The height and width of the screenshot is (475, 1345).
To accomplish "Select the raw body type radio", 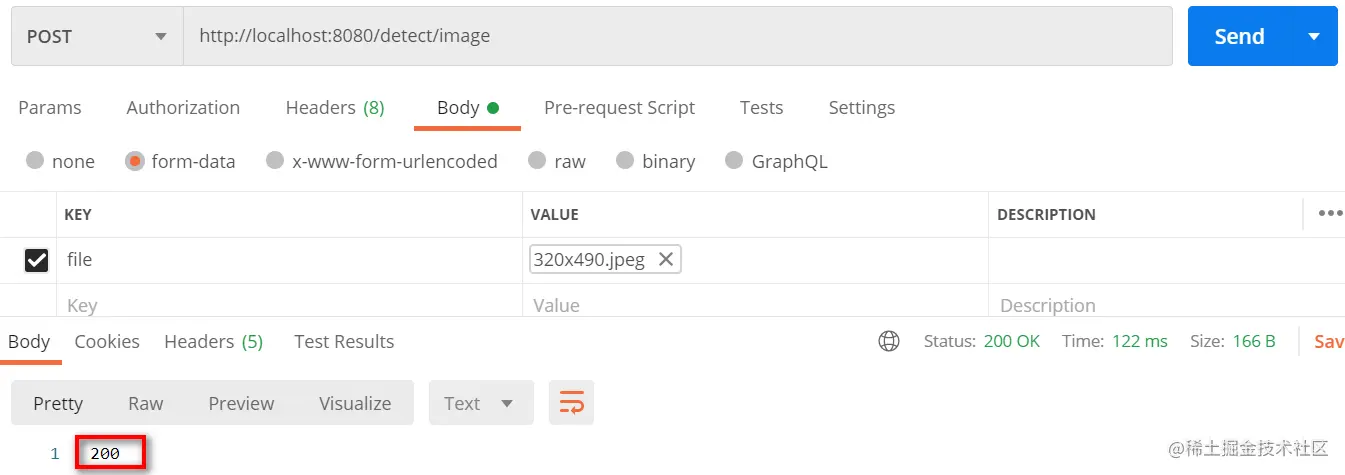I will click(537, 161).
